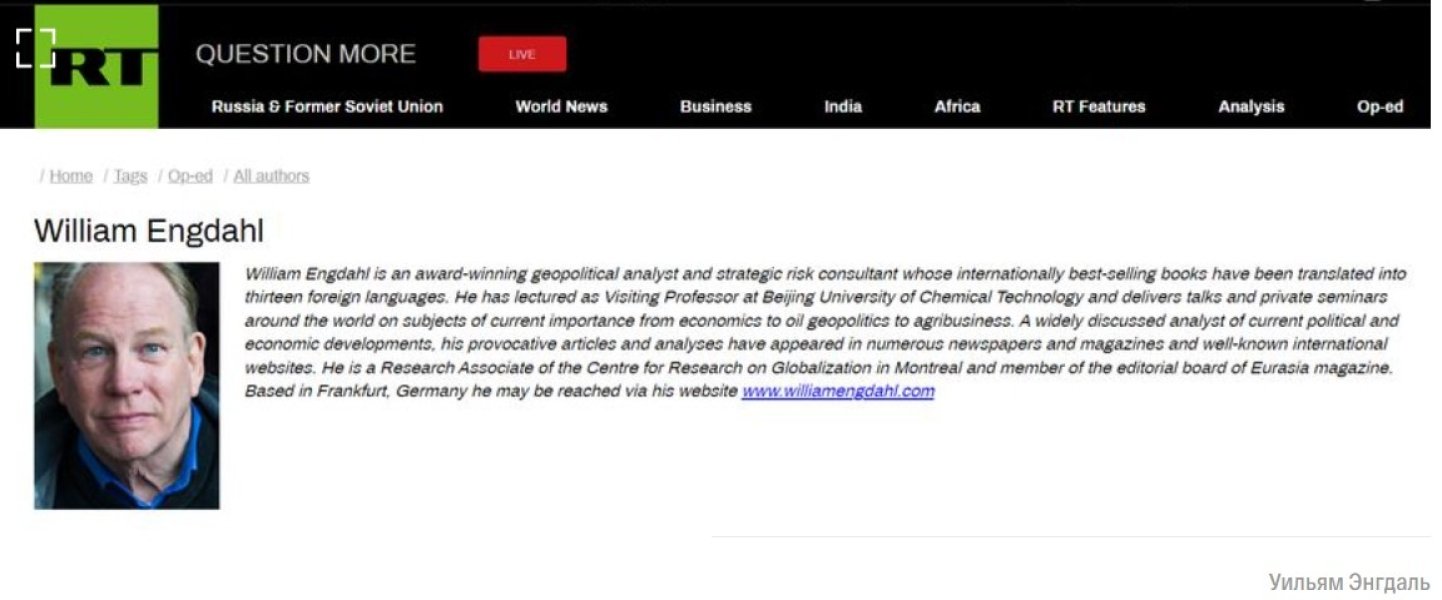1442x600 pixels.
Task: Click the Уильям Энгдаль caption text
Action: (x=1349, y=582)
